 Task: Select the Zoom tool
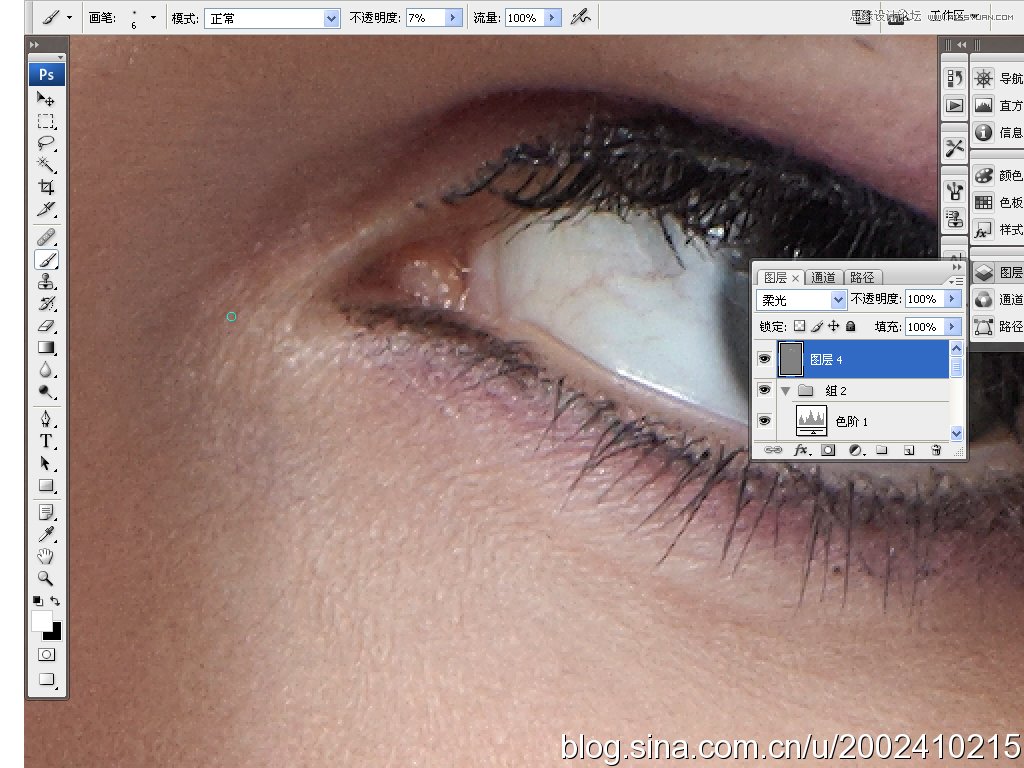[x=46, y=578]
